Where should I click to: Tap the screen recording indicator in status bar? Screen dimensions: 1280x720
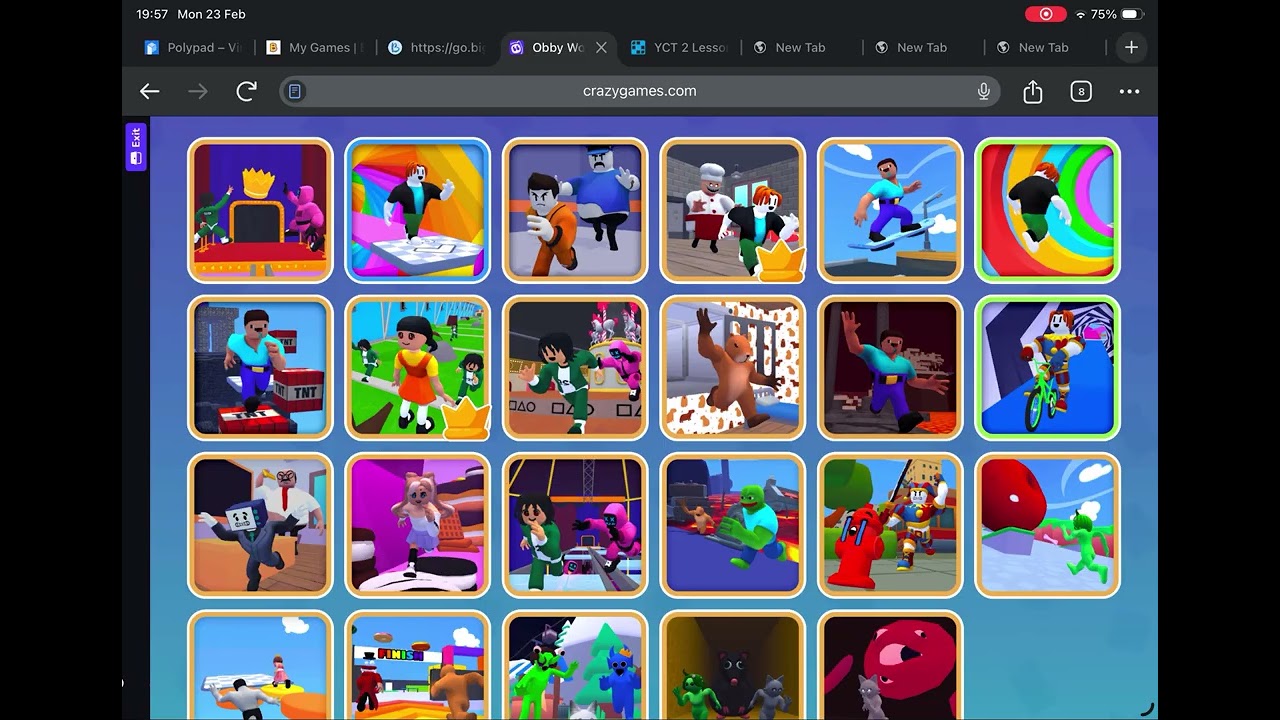pyautogui.click(x=1046, y=14)
